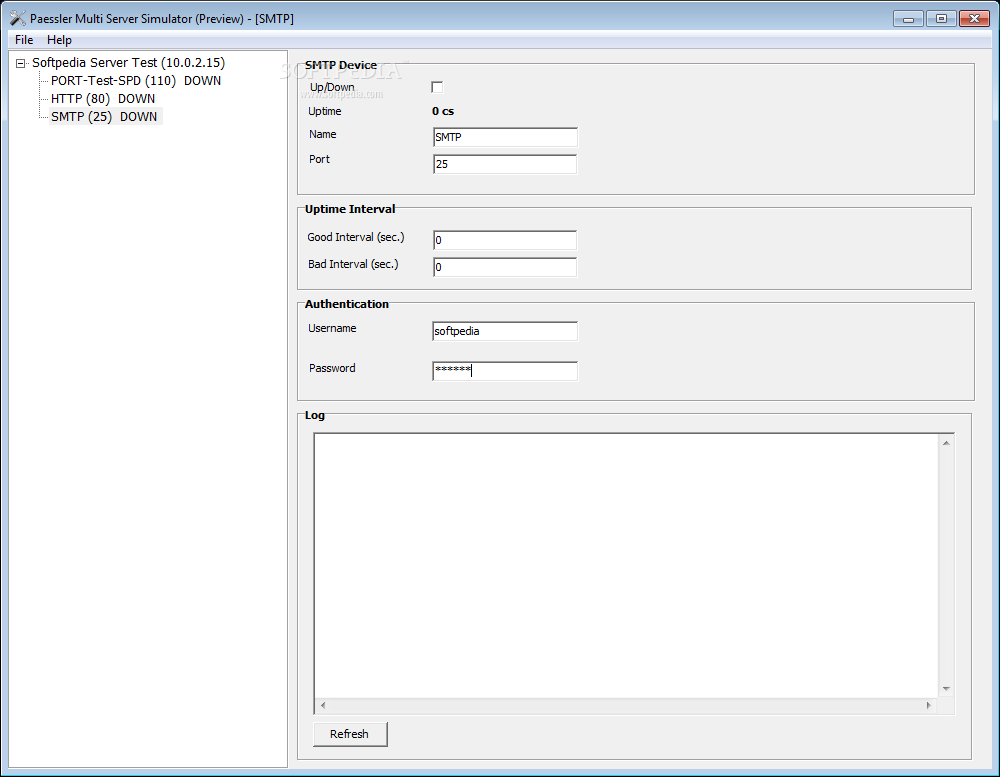Open the Help menu
The image size is (1000, 777).
[59, 40]
